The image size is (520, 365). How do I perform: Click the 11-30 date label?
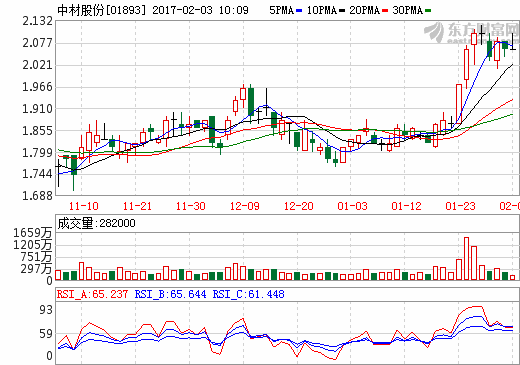(191, 206)
